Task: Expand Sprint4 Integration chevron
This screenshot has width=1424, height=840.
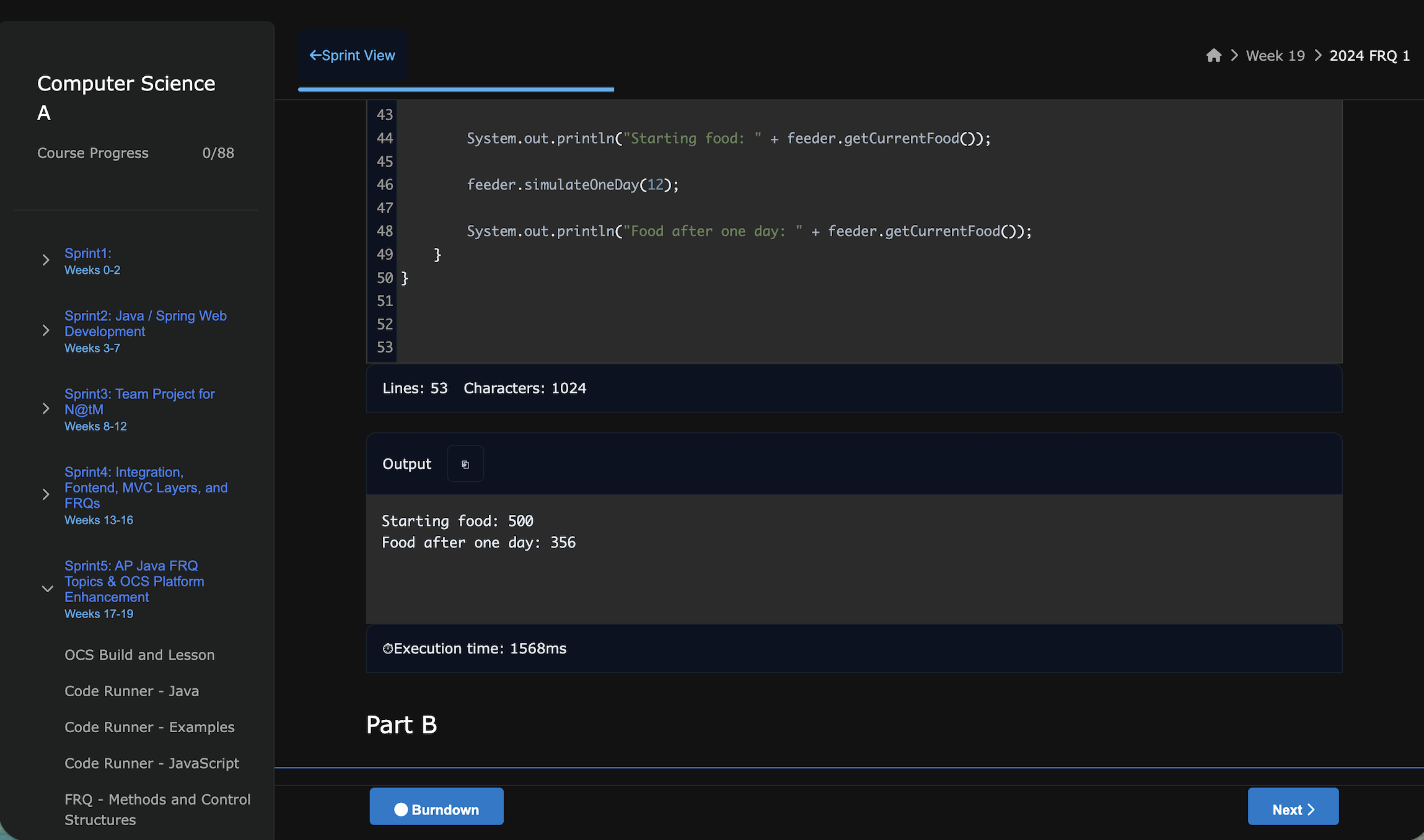Action: click(x=46, y=494)
